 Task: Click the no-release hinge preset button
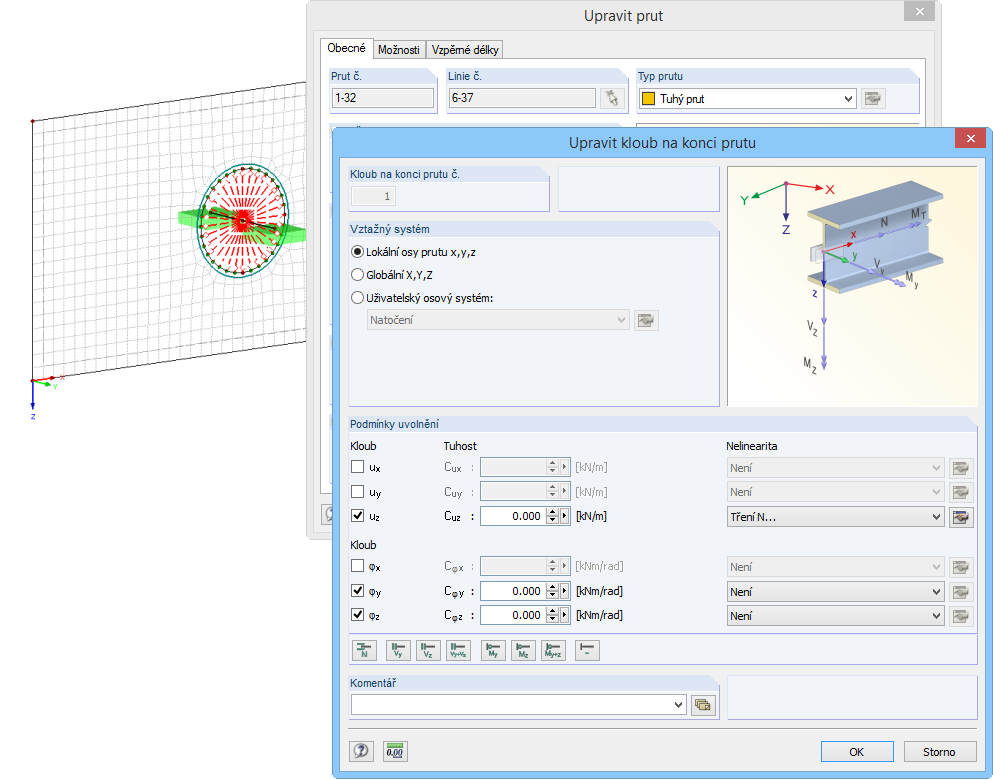[587, 650]
